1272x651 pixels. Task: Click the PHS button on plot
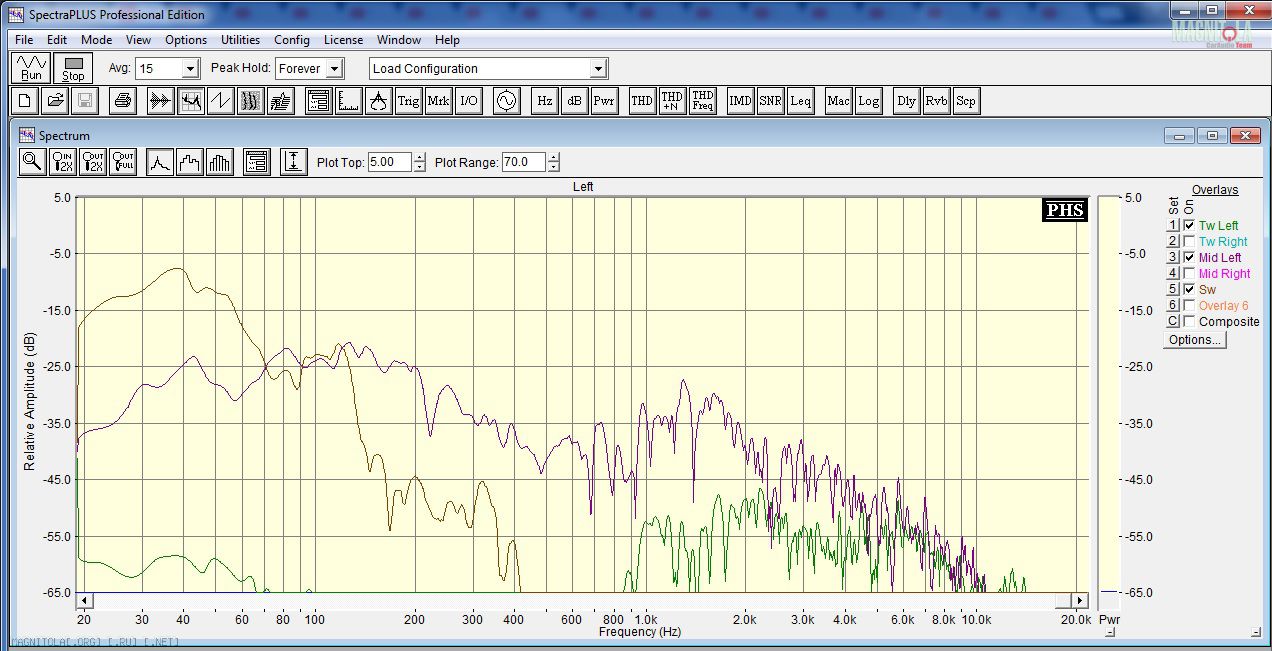[x=1064, y=210]
